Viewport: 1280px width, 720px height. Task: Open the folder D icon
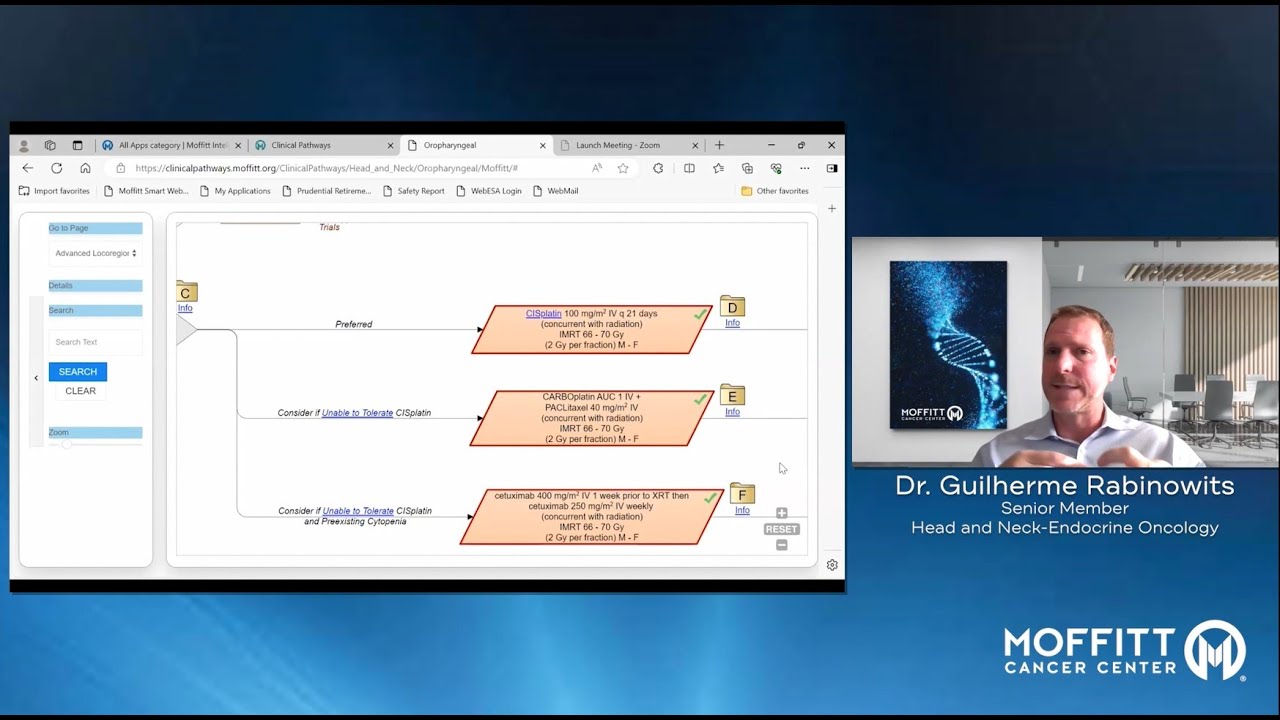coord(732,307)
